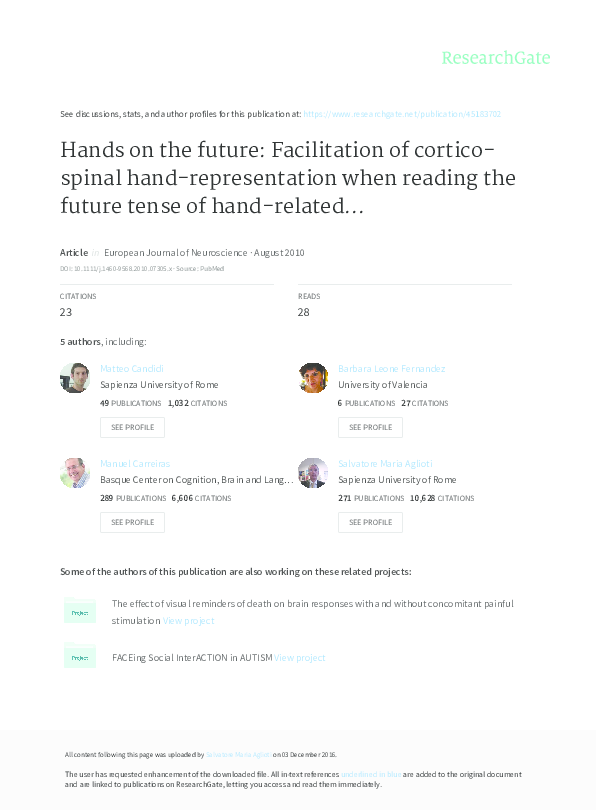Image resolution: width=596 pixels, height=810 pixels.
Task: Open Barbara Leone Fernandez's profile photo
Action: pyautogui.click(x=313, y=378)
